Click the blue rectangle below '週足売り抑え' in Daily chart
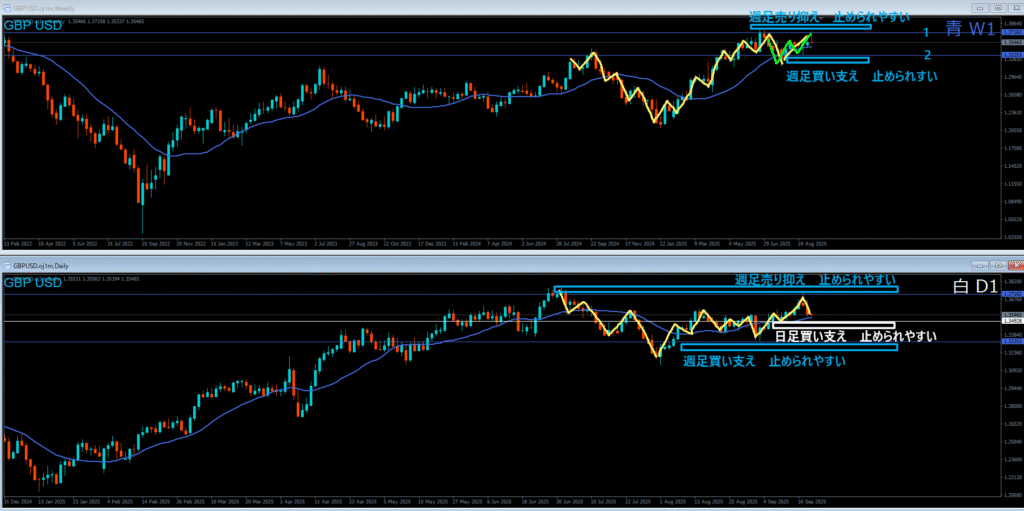The width and height of the screenshot is (1024, 511). coord(726,289)
